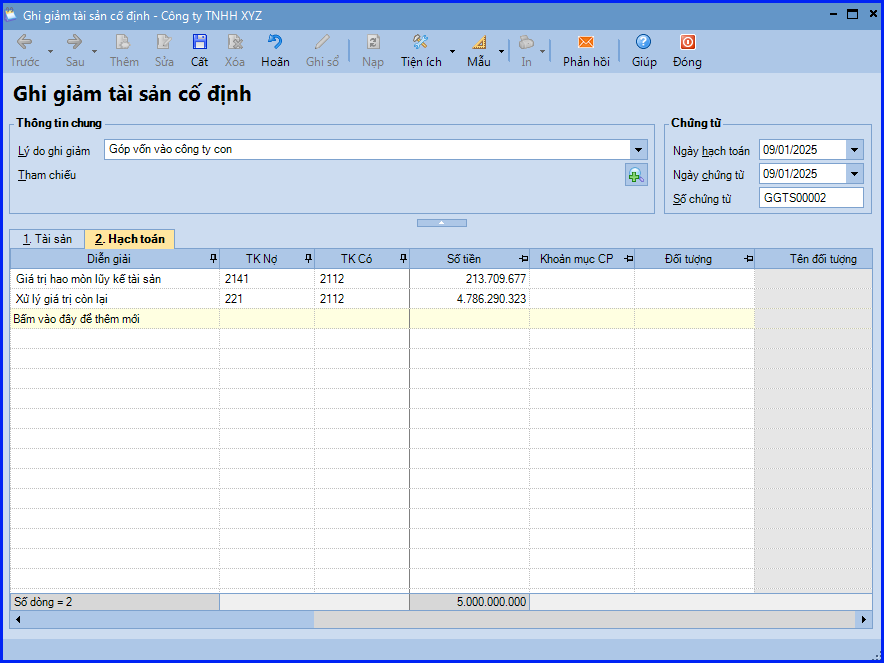Toggle pin on TK Nợ column
The image size is (884, 663).
pyautogui.click(x=307, y=259)
